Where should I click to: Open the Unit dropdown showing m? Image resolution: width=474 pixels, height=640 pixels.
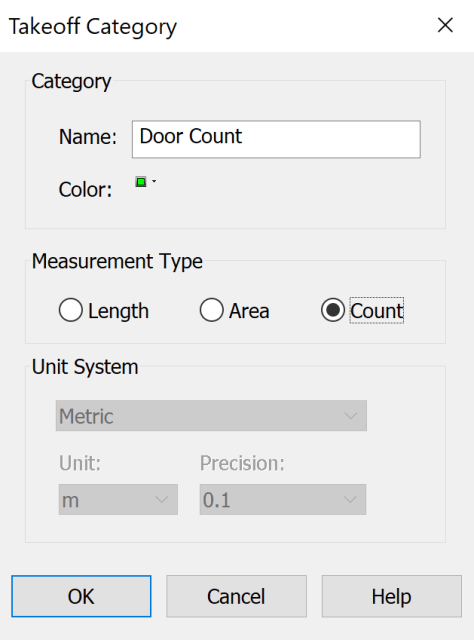118,500
